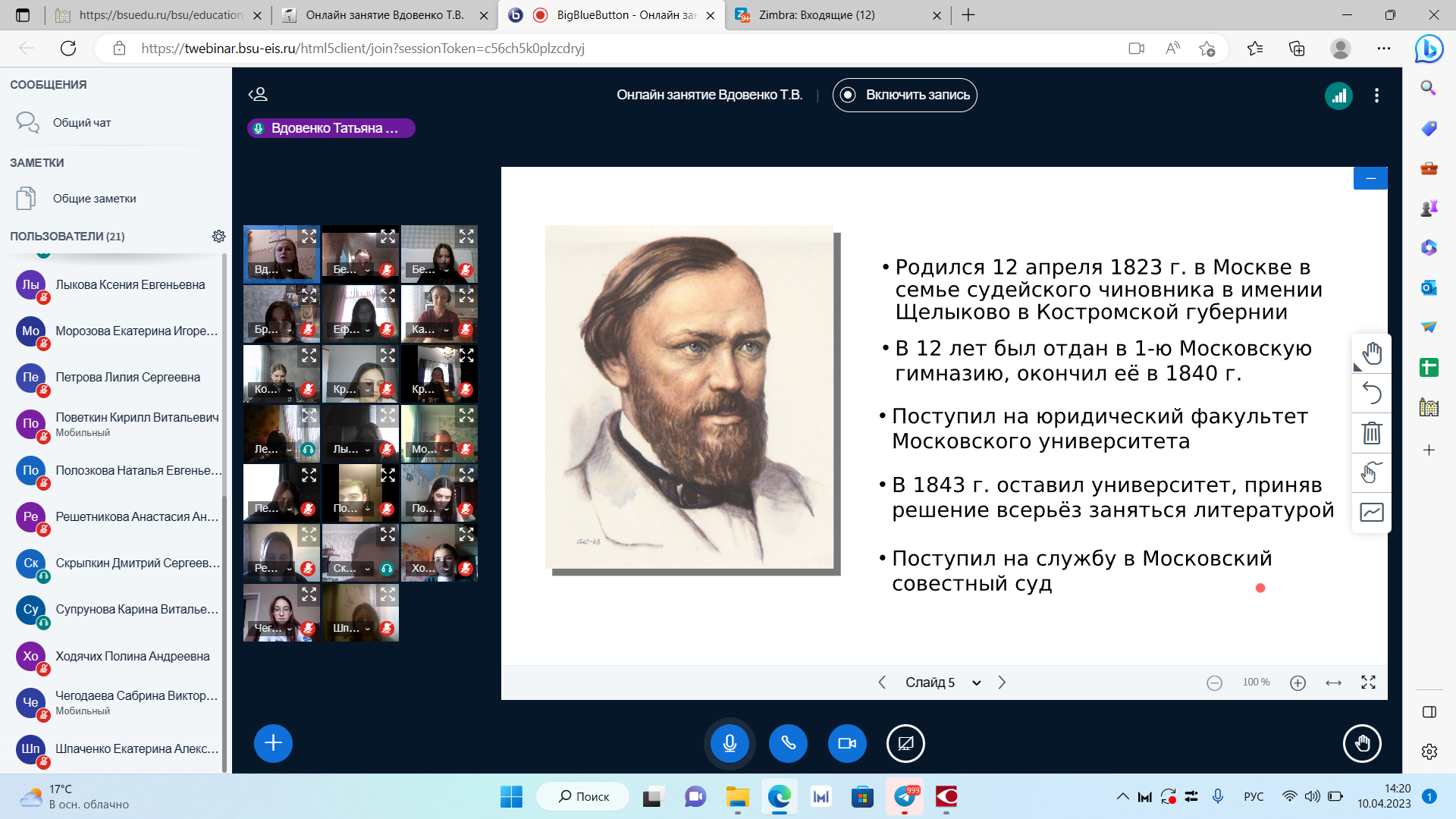Open Edge Collections icon
The image size is (1456, 819).
pos(1297,49)
